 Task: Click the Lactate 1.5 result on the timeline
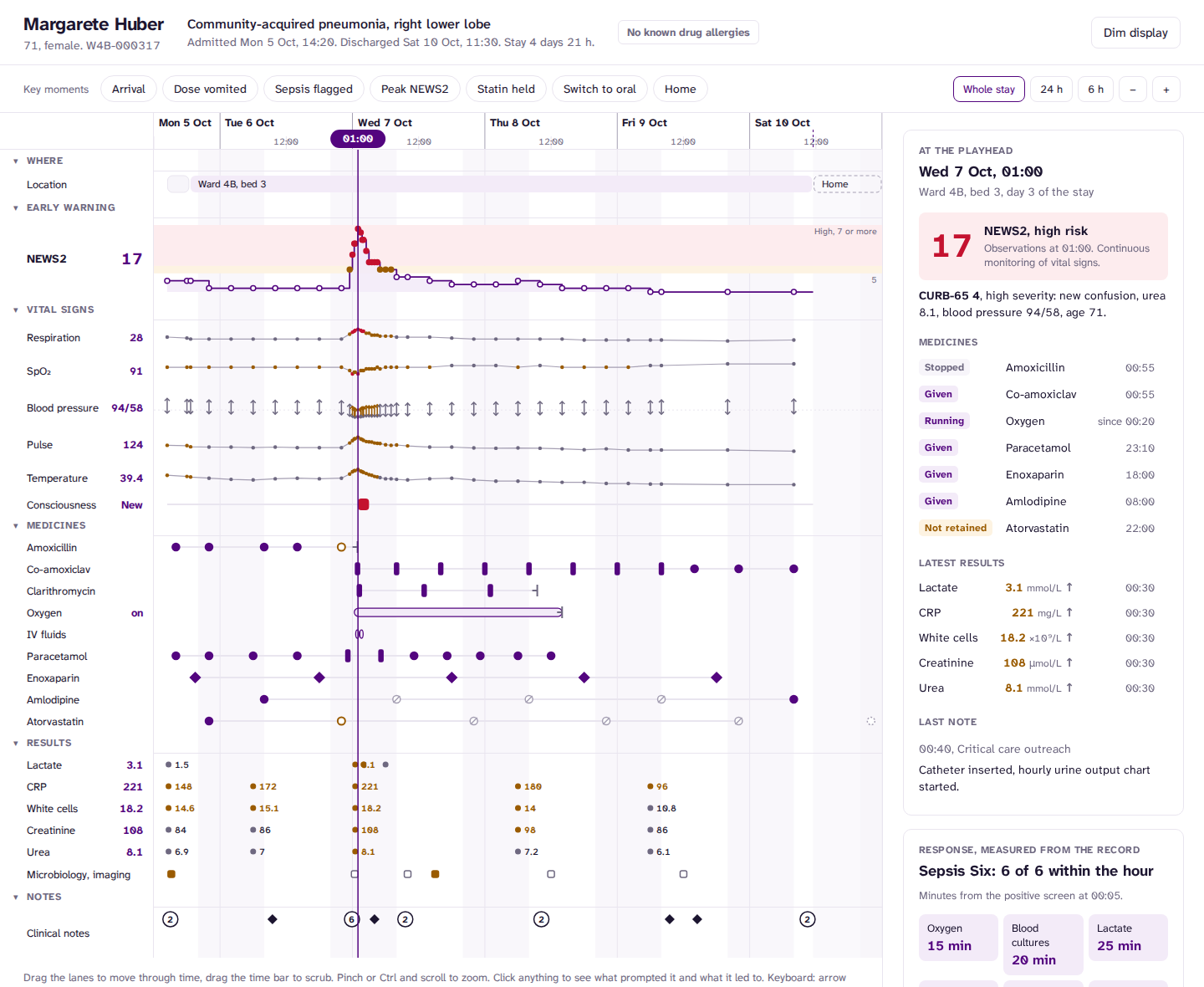[177, 765]
